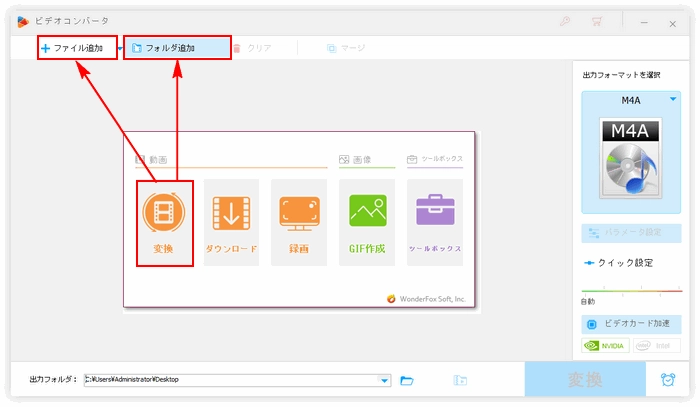Screen dimensions: 700x407
Task: Toggle ビデオカード加速 hardware acceleration
Action: 631,324
